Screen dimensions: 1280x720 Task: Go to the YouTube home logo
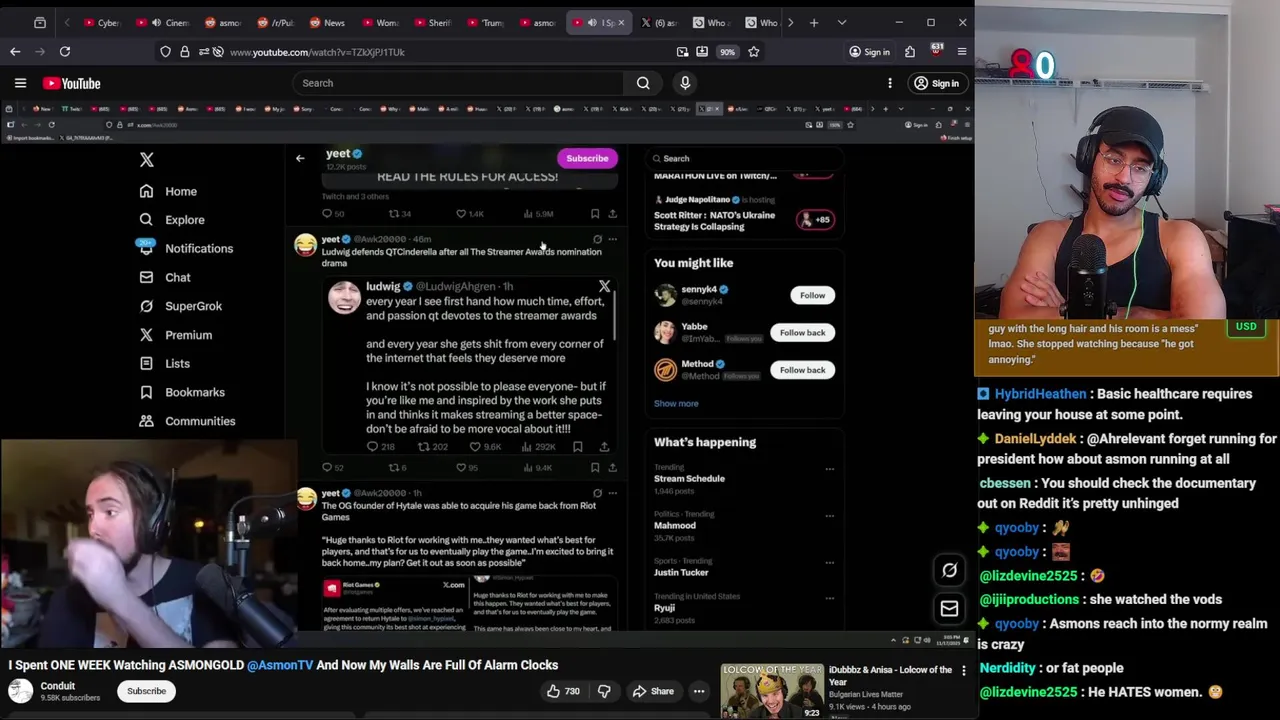[x=71, y=83]
